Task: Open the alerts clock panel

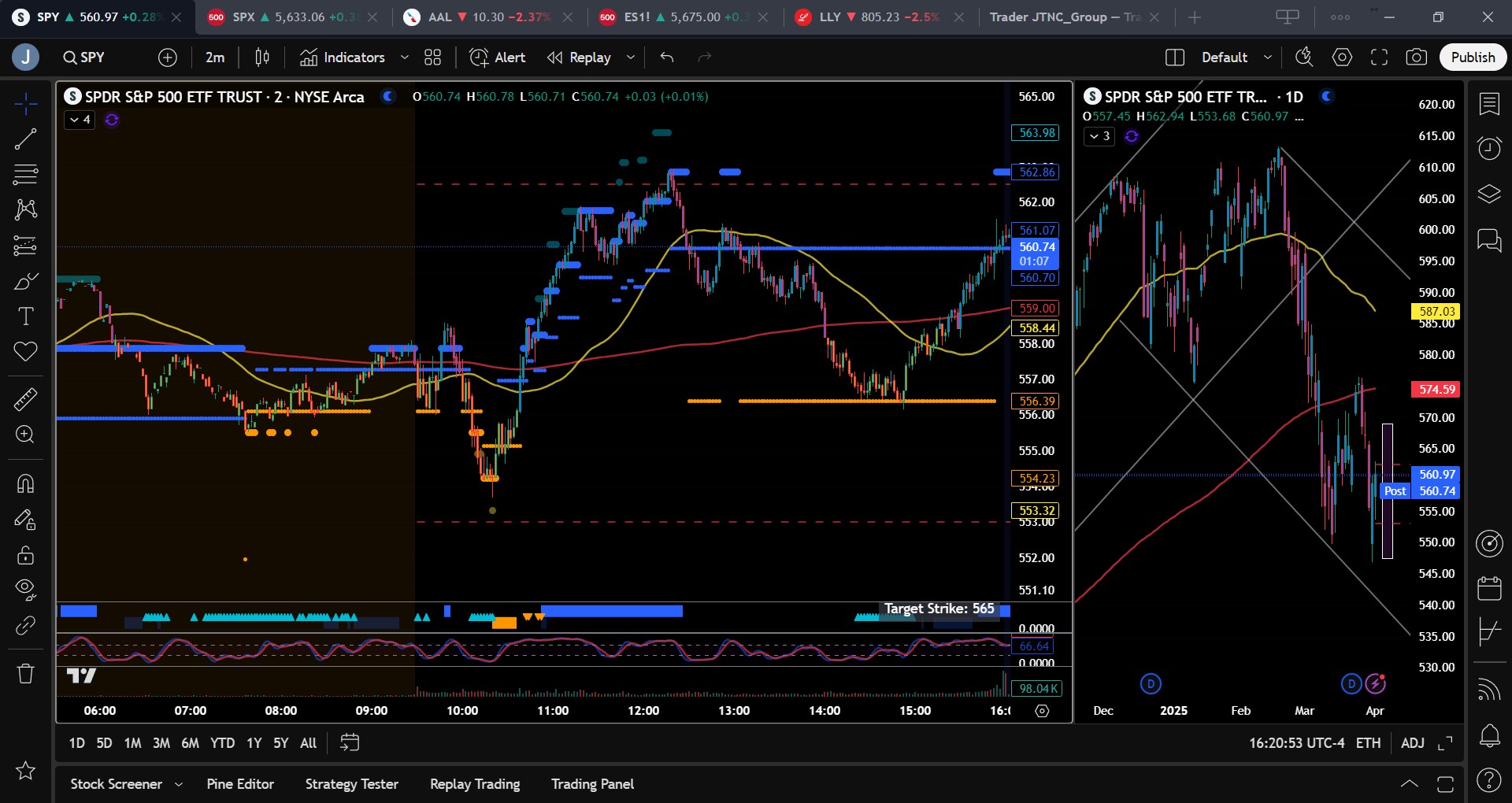Action: 1489,148
